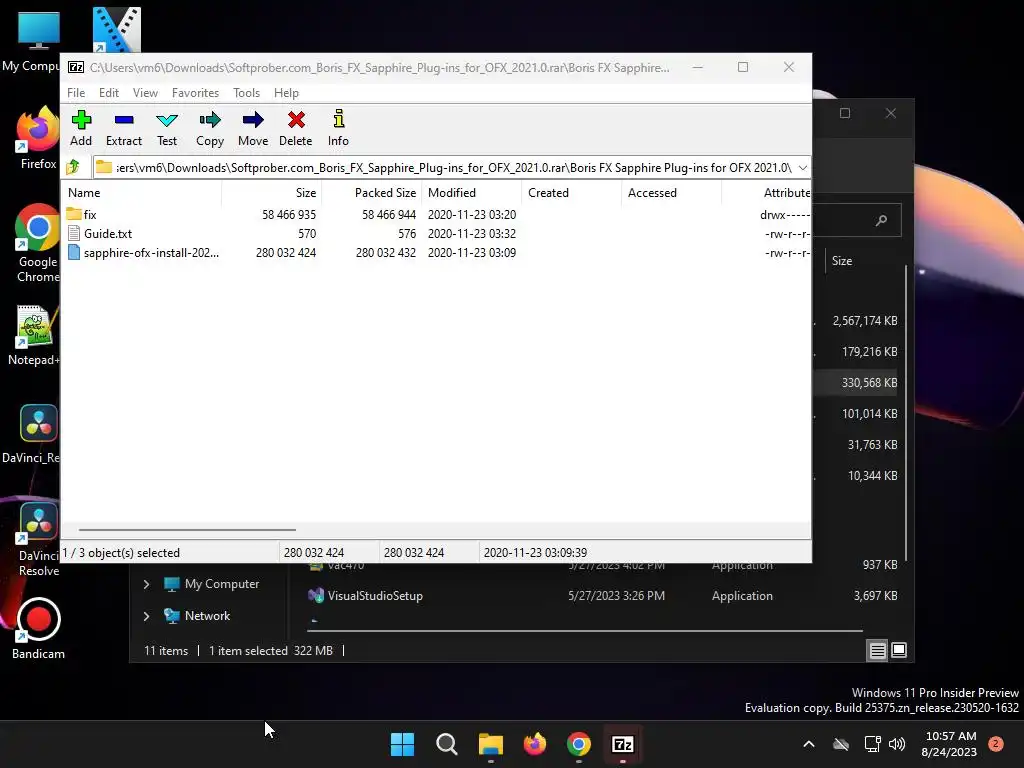Expand Network in Explorer tree

pos(146,616)
